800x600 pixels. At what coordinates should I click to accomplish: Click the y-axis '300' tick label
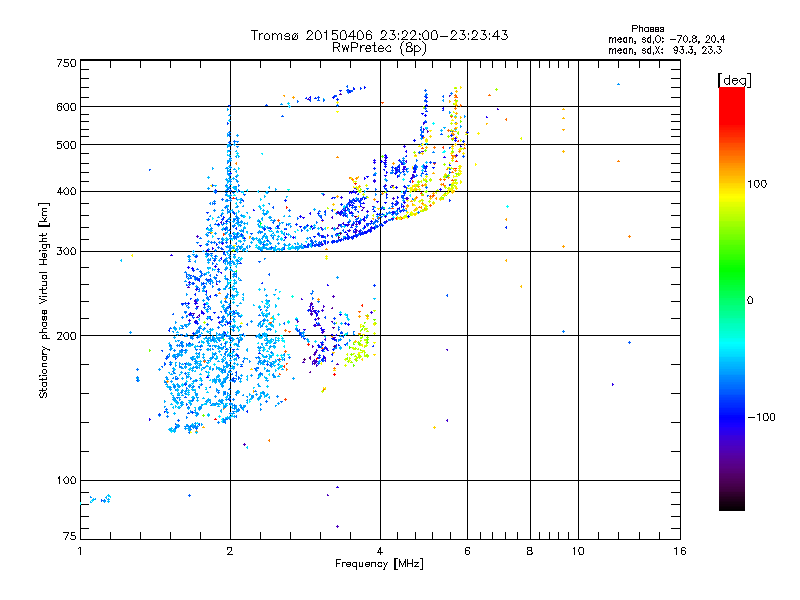point(66,252)
